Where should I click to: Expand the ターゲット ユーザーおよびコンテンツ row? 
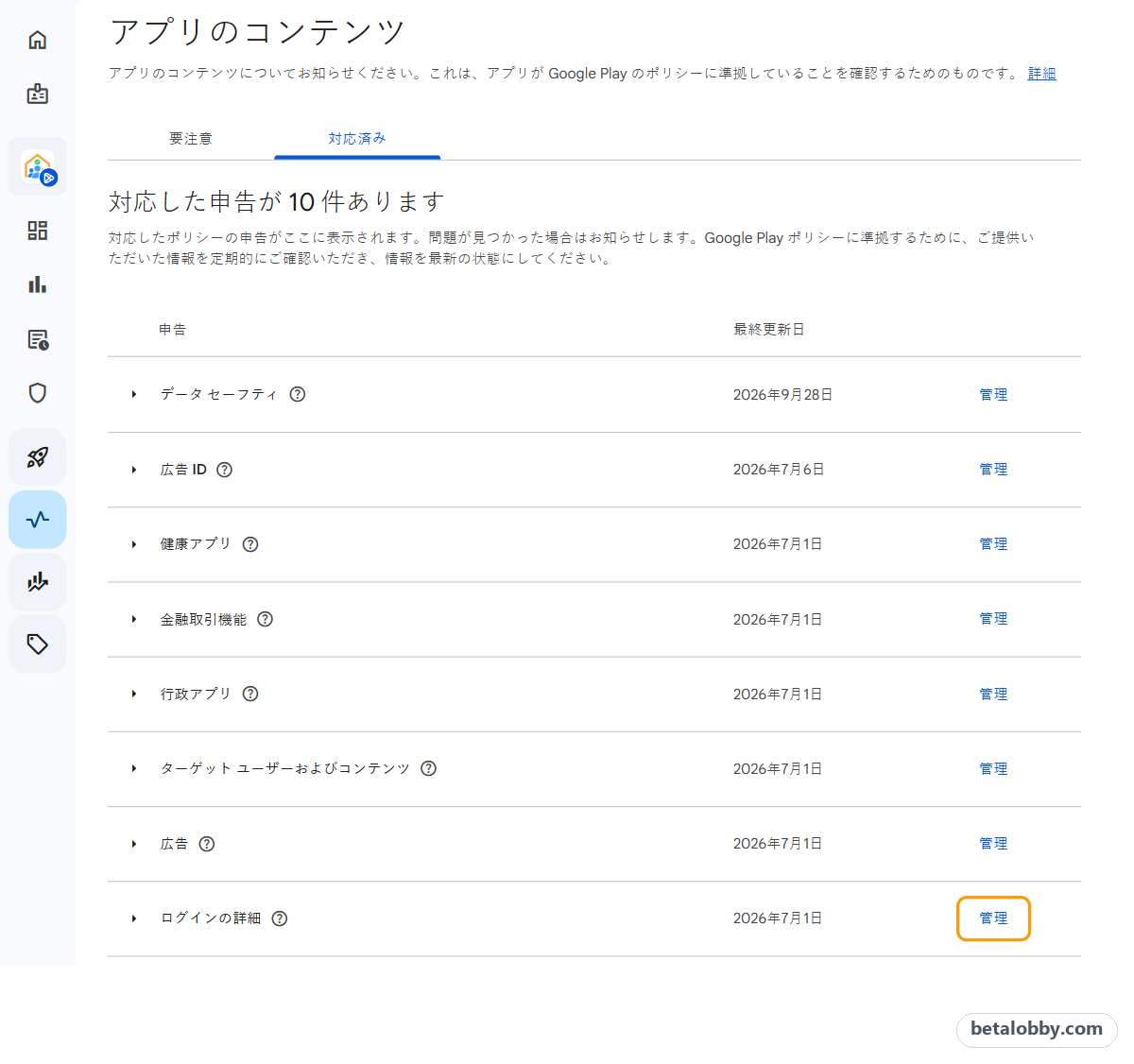tap(134, 768)
